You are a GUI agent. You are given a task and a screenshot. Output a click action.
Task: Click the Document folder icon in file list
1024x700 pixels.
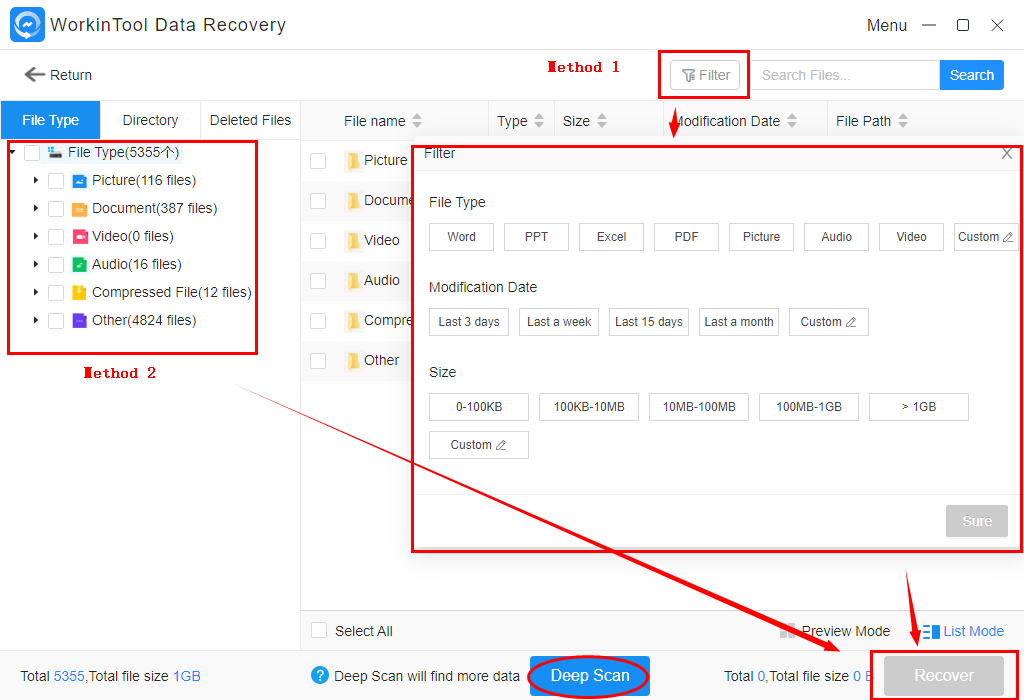[x=353, y=201]
